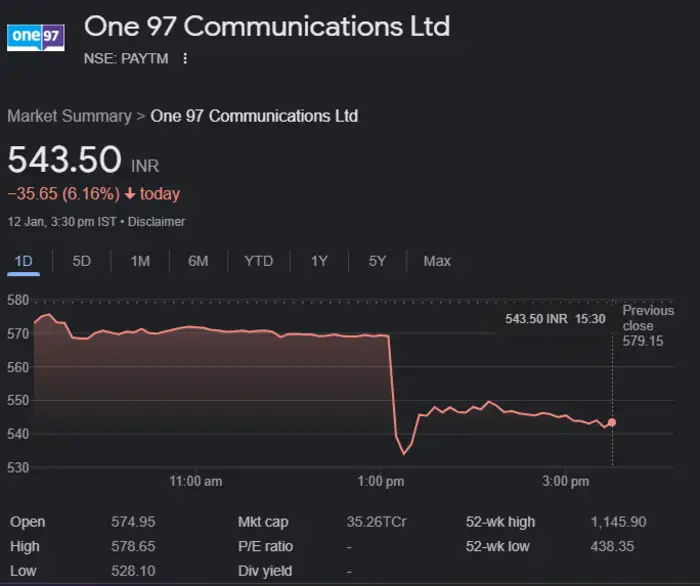700x586 pixels.
Task: Switch to the 1M chart tab
Action: [x=140, y=261]
